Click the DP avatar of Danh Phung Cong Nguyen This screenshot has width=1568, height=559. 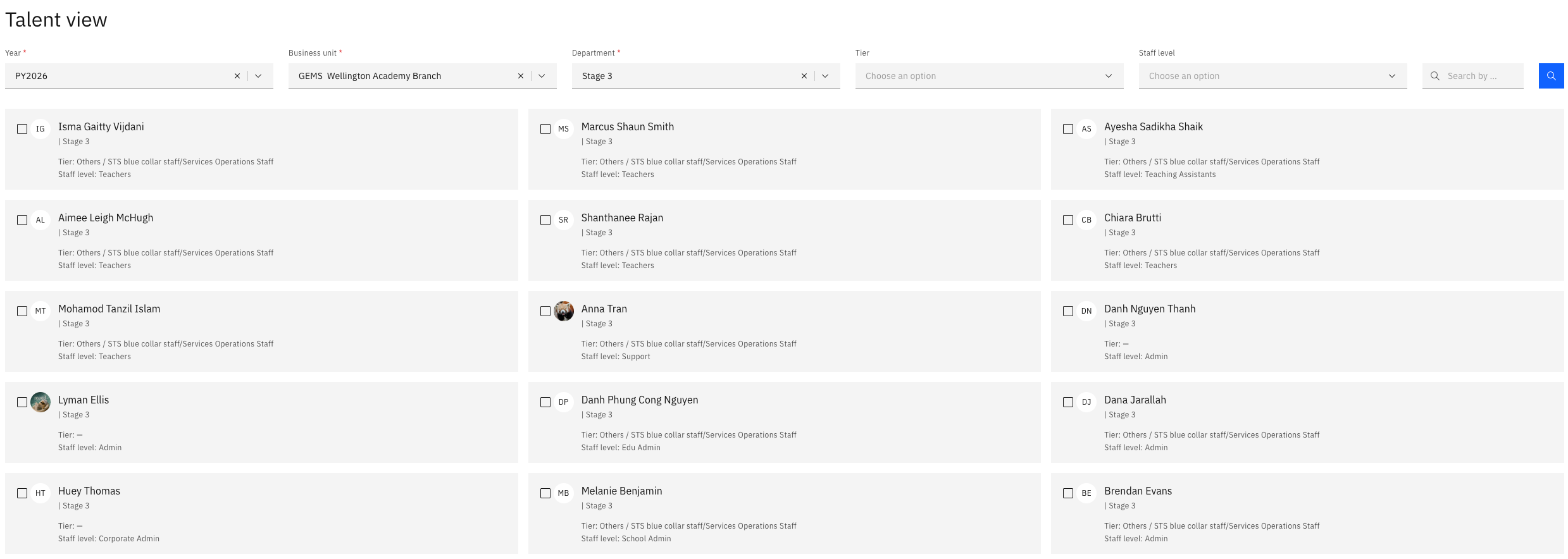coord(564,402)
